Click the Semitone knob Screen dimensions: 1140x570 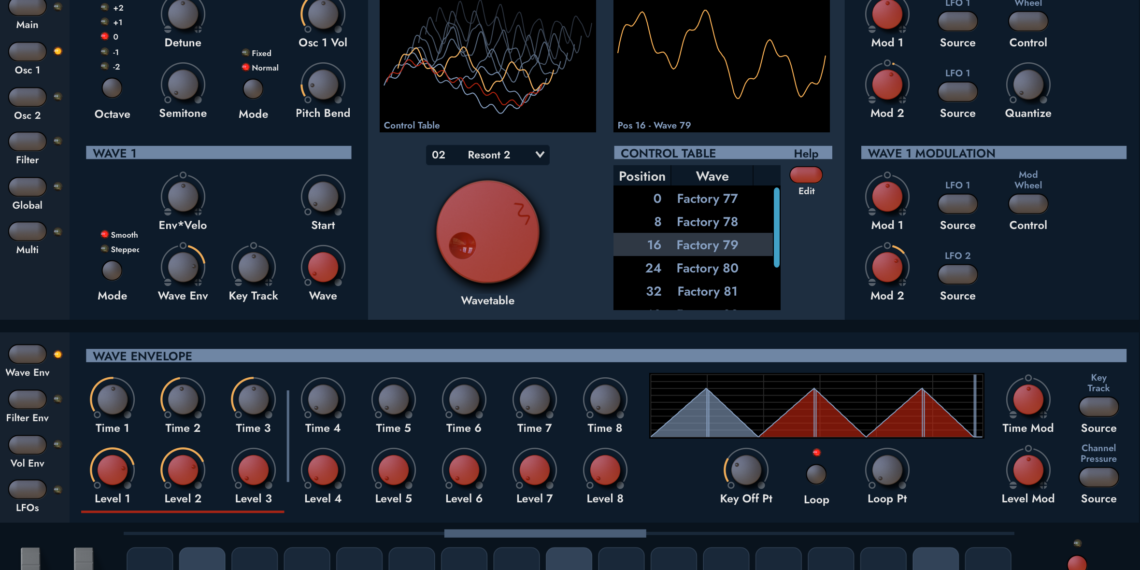[x=183, y=85]
